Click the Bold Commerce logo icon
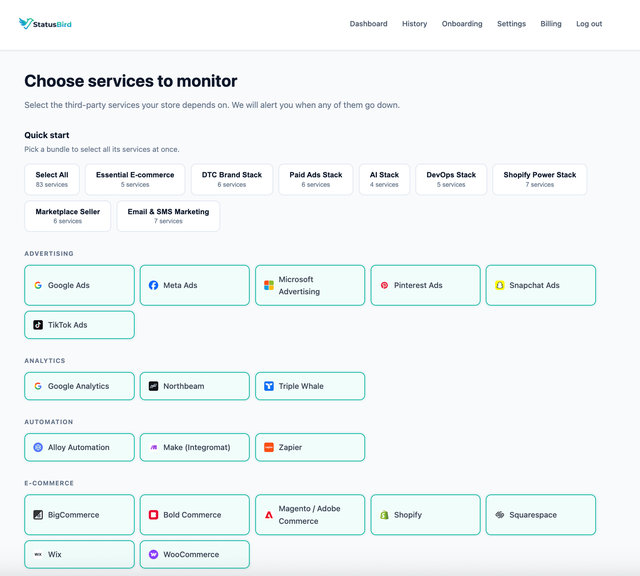This screenshot has height=576, width=640. (153, 515)
